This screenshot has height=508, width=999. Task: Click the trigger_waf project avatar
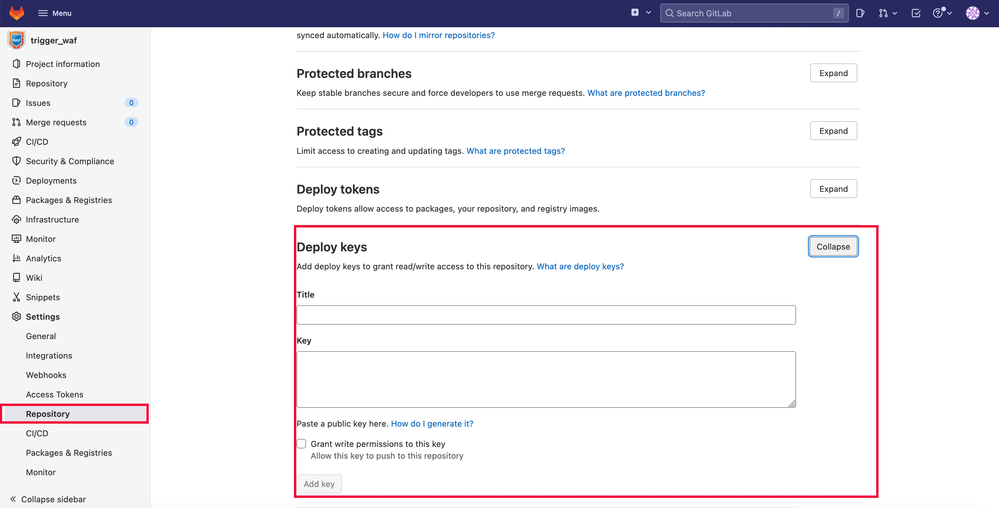(x=16, y=41)
